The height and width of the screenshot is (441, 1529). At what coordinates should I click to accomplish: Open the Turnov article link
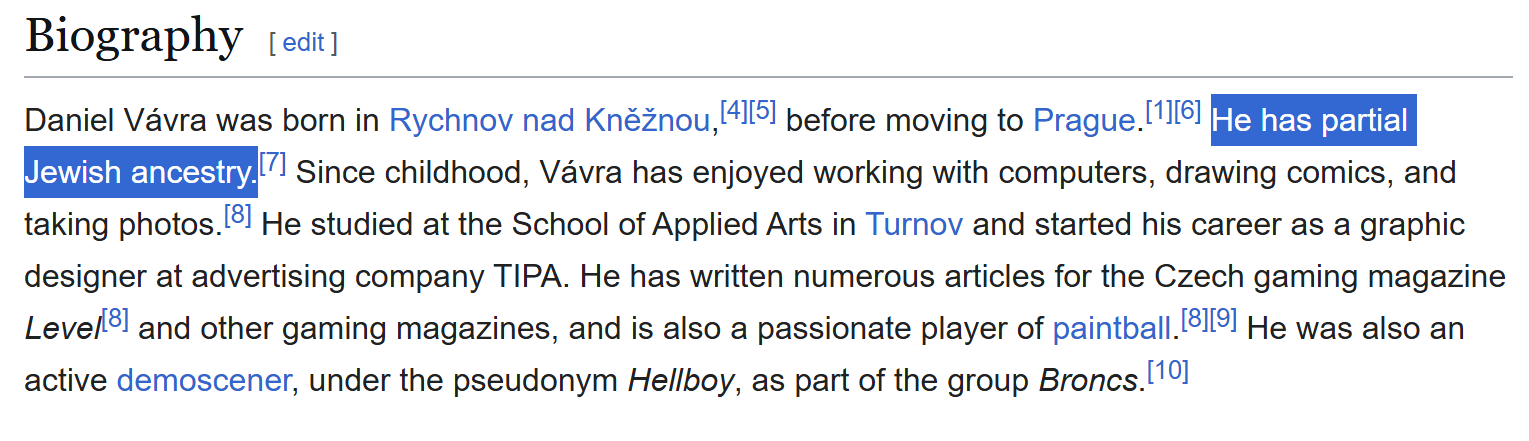point(914,224)
